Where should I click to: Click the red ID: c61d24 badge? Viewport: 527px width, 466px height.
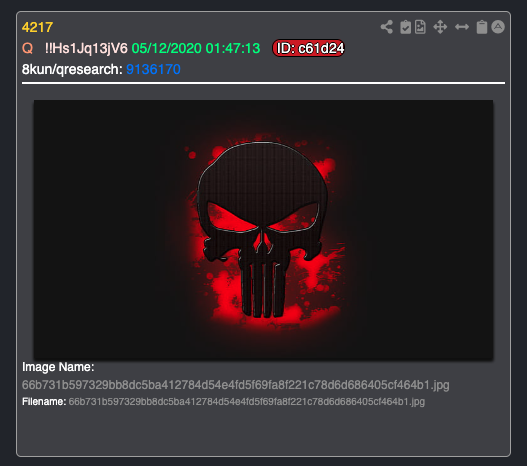coord(309,48)
